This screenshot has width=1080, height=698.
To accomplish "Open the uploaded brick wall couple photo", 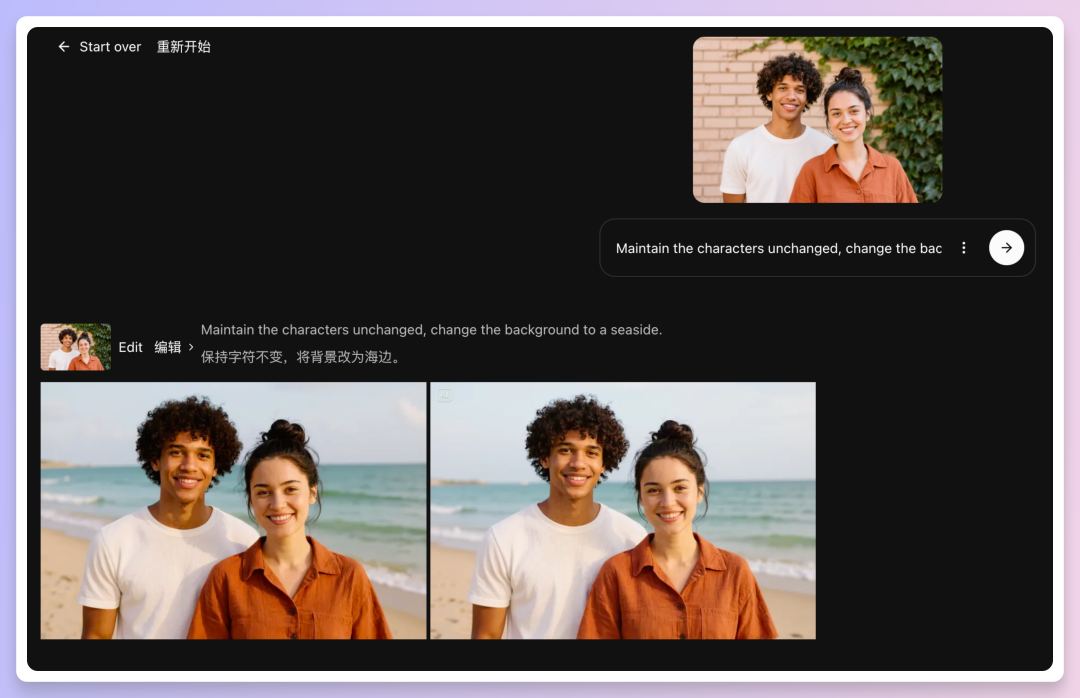I will (818, 120).
